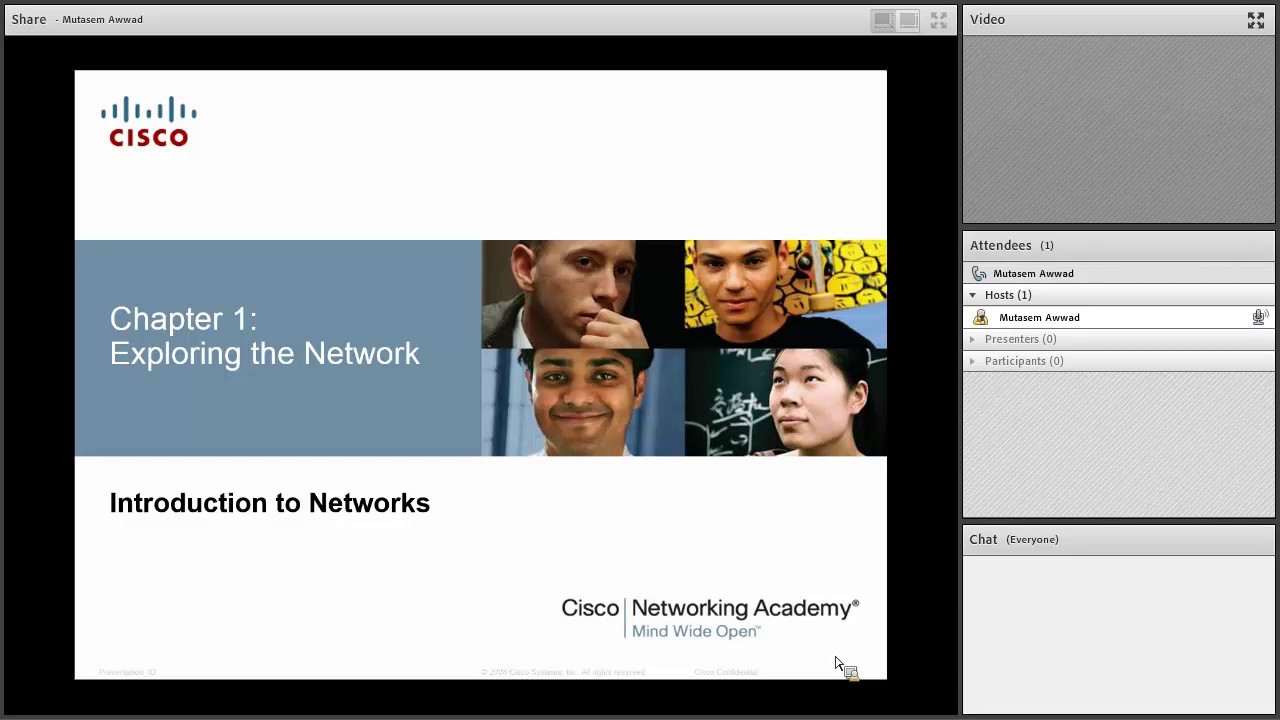Click the host avatar icon for Mutasem Awwad
The height and width of the screenshot is (720, 1280).
click(980, 317)
